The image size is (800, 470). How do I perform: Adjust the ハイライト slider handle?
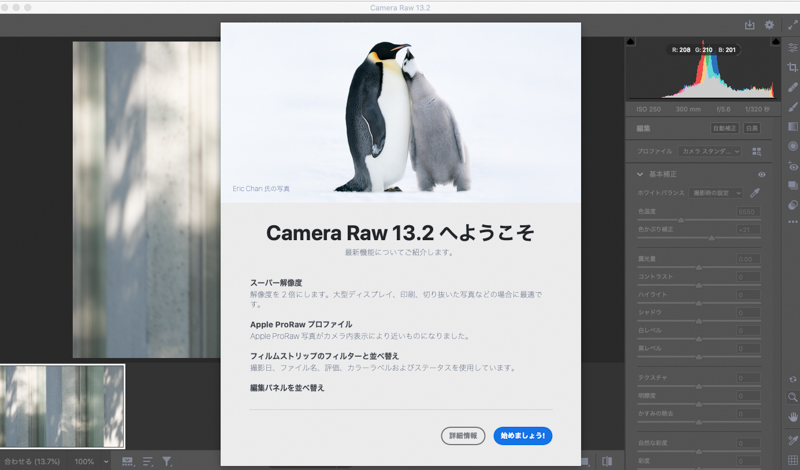pos(699,303)
